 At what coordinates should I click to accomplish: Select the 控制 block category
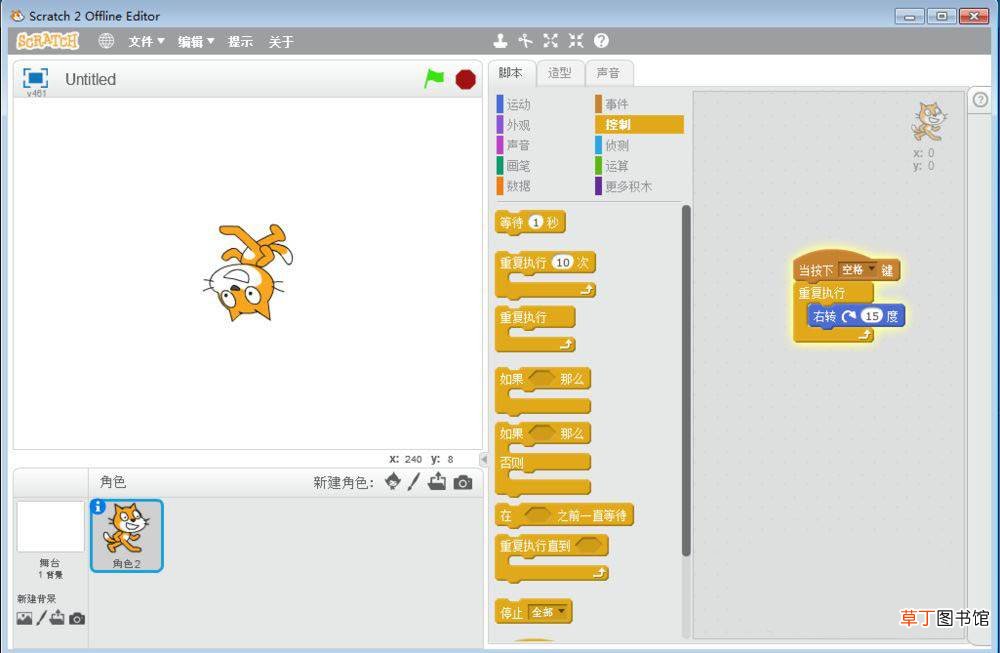[x=639, y=124]
